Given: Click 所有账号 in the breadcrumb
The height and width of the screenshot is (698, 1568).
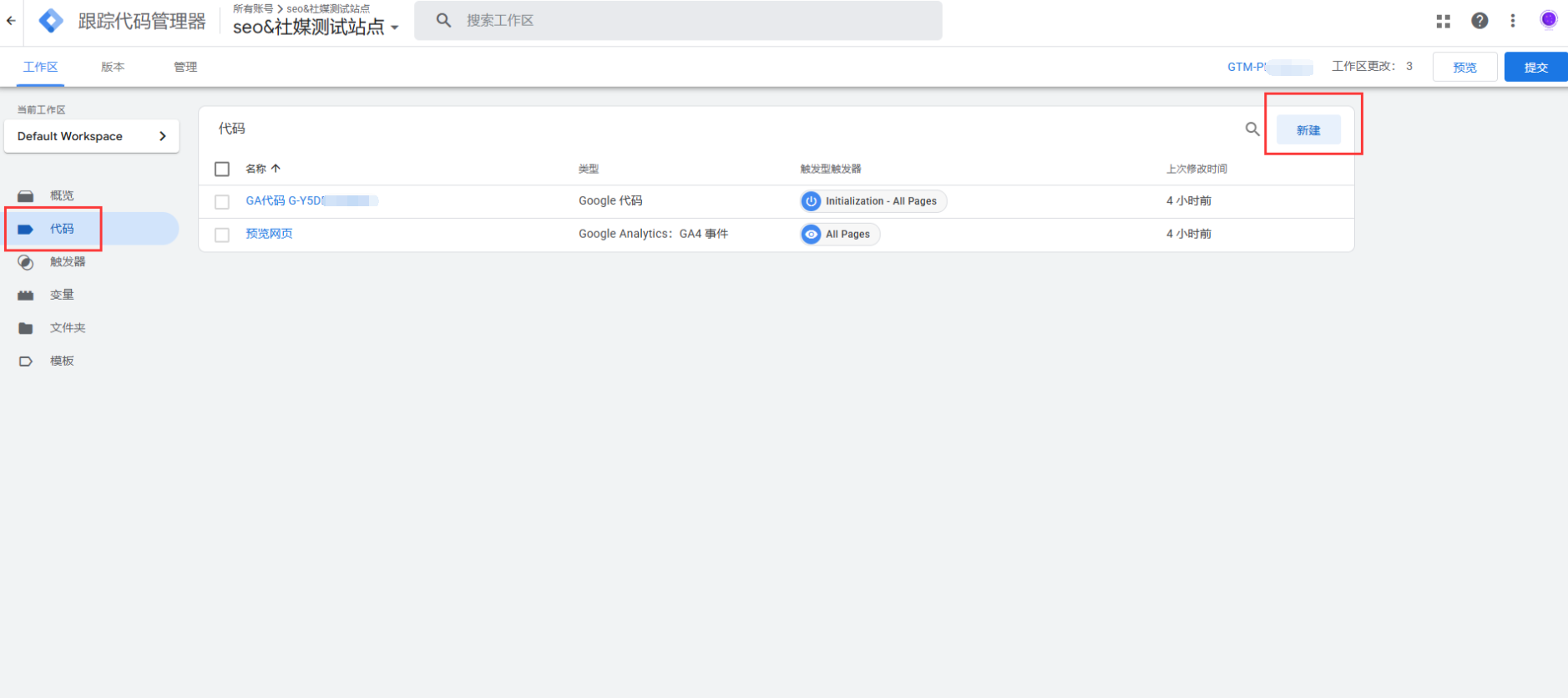Looking at the screenshot, I should pyautogui.click(x=253, y=8).
